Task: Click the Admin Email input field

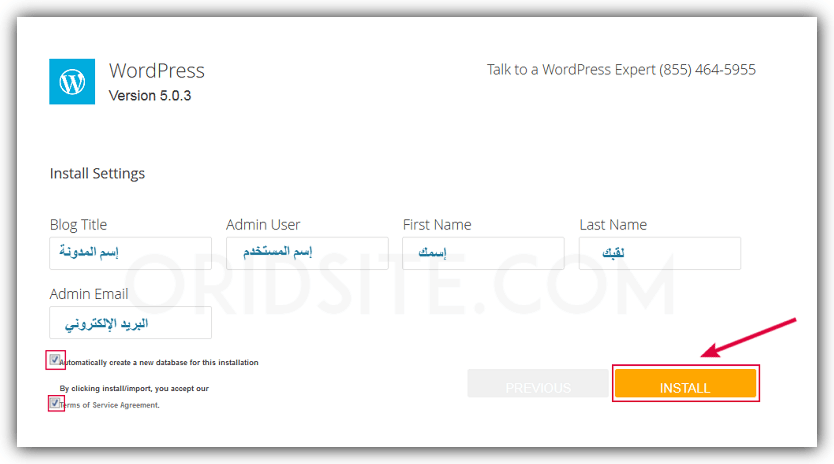Action: tap(130, 322)
